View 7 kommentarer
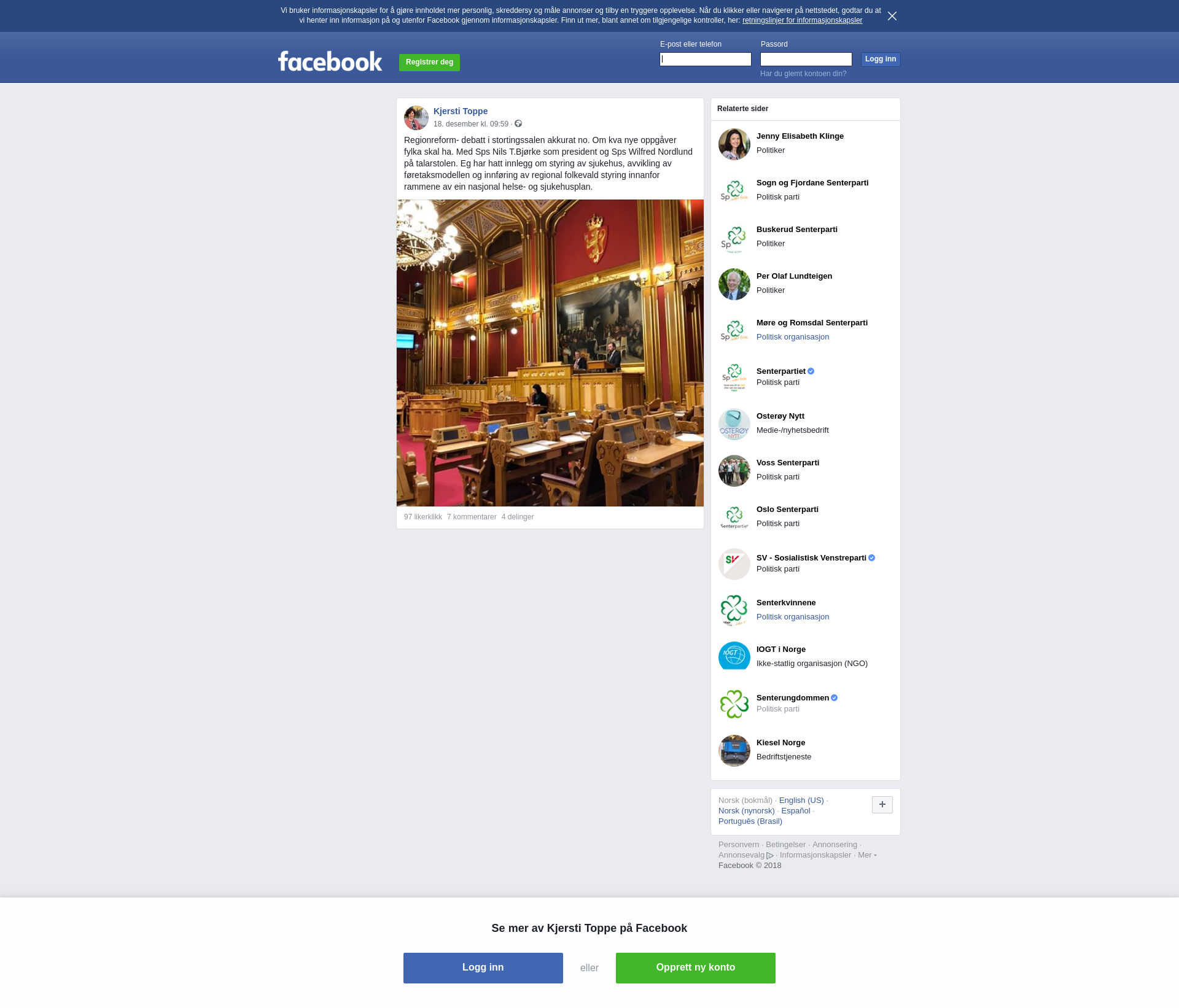The image size is (1179, 1008). [x=472, y=517]
